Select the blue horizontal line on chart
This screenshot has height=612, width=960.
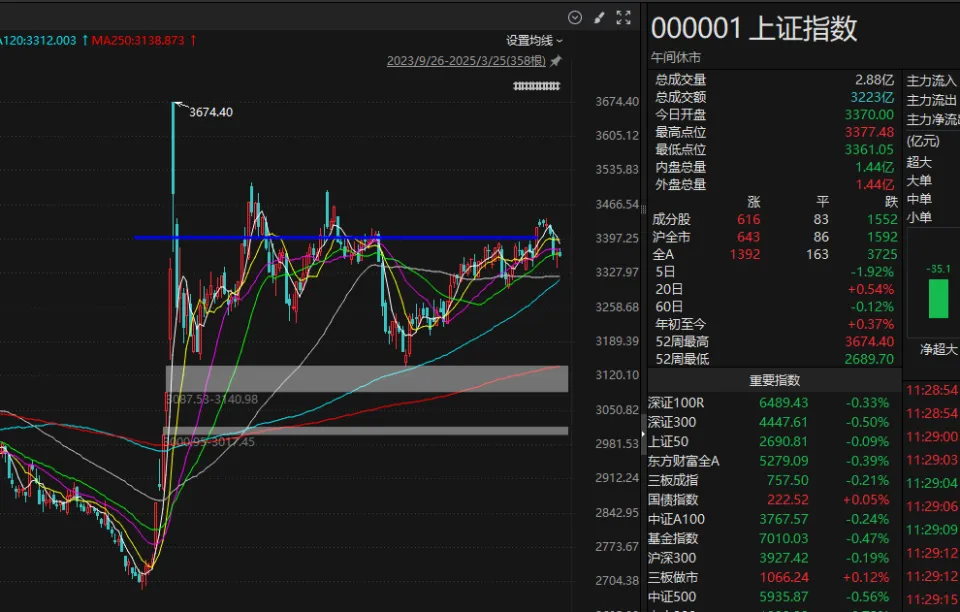pyautogui.click(x=300, y=238)
